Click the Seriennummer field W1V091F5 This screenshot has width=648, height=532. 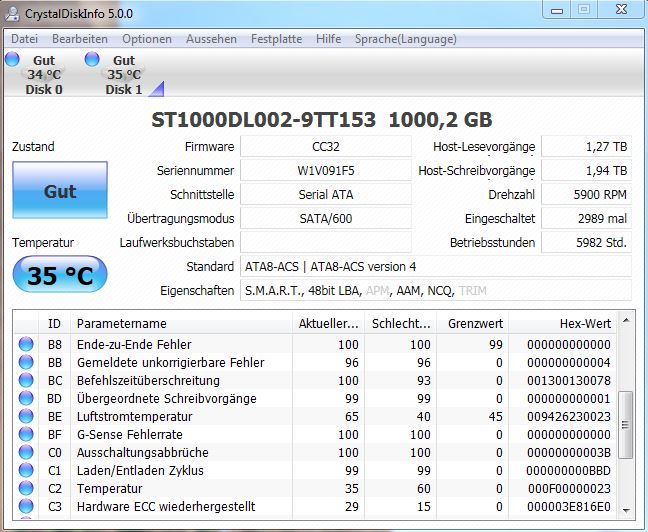[x=326, y=170]
